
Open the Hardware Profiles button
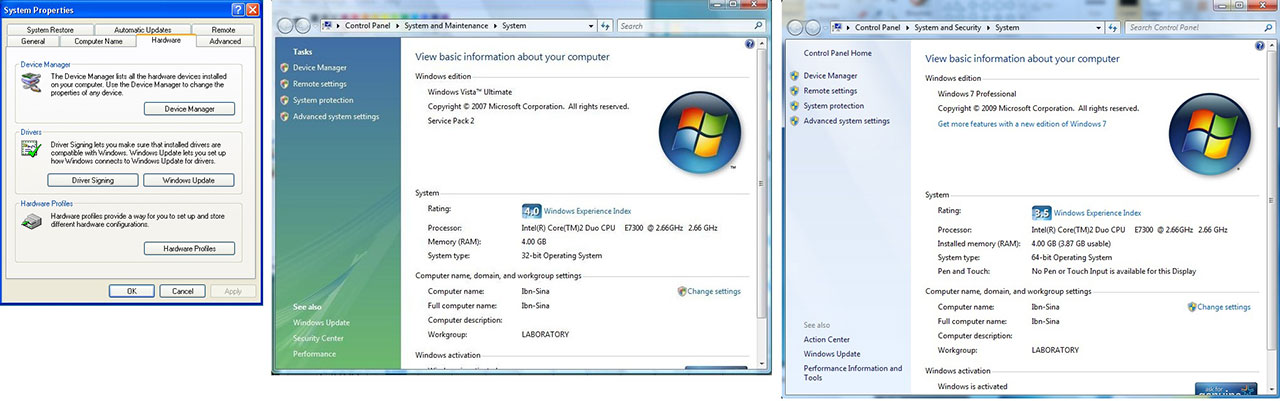[x=188, y=248]
